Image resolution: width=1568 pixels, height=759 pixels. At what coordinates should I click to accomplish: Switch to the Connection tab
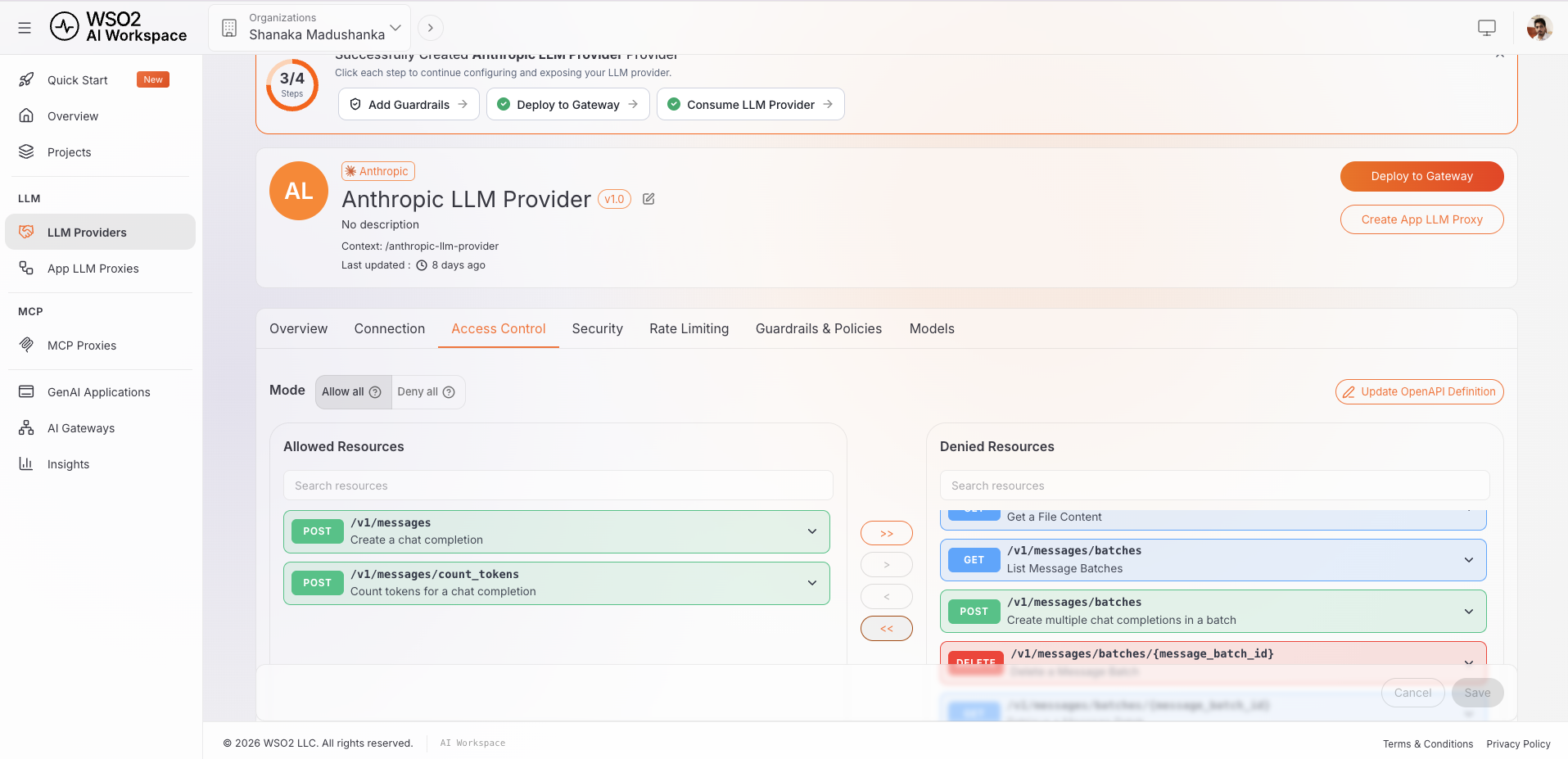point(390,328)
